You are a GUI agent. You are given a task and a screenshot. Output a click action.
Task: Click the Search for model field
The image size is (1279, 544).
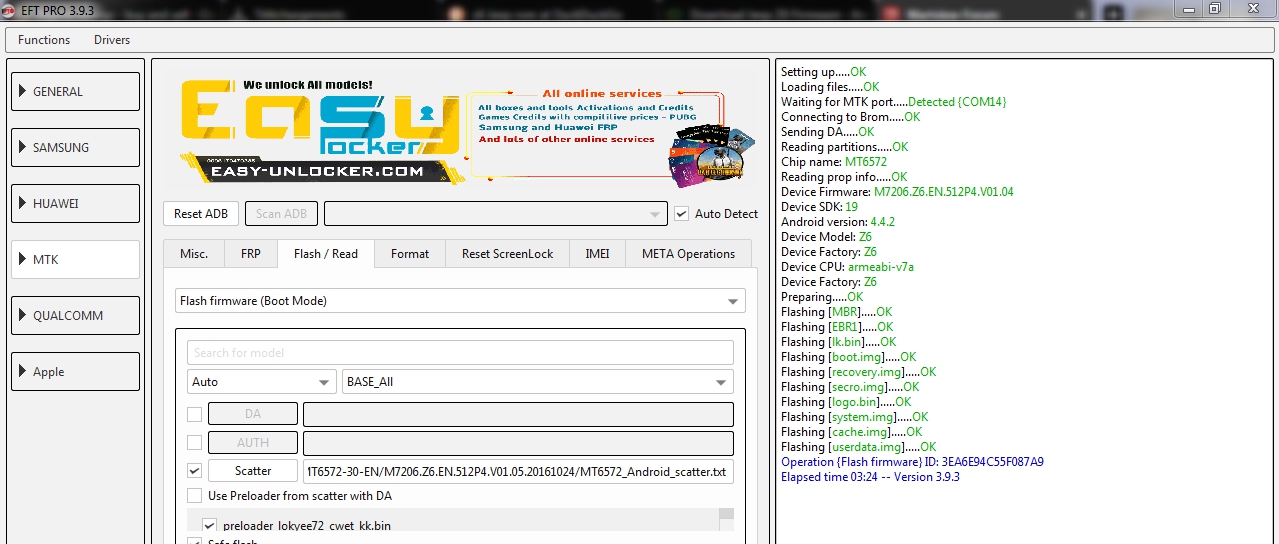[460, 353]
